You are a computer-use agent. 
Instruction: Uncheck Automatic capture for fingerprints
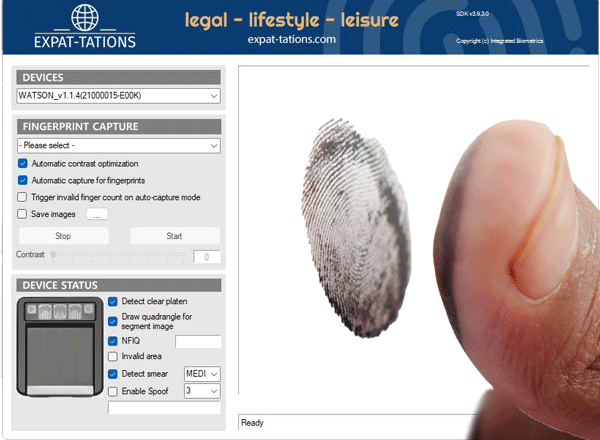[x=23, y=180]
